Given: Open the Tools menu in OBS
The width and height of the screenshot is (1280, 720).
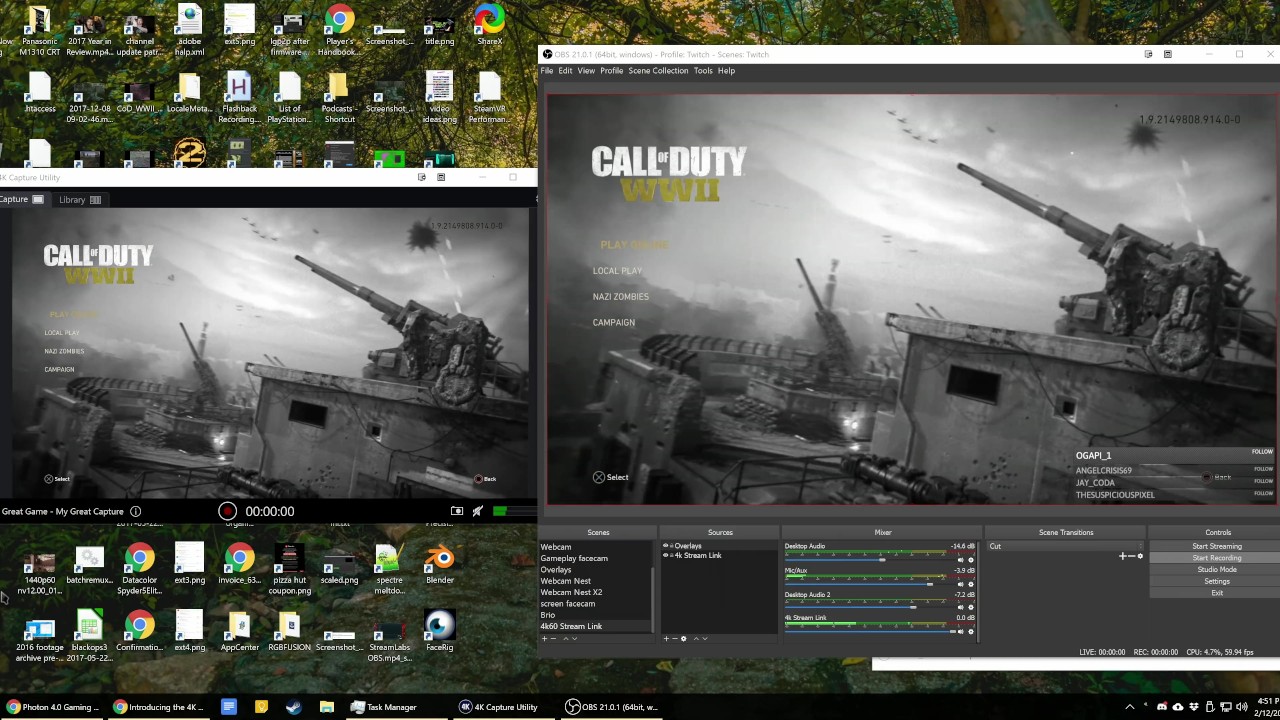Looking at the screenshot, I should pyautogui.click(x=703, y=71).
